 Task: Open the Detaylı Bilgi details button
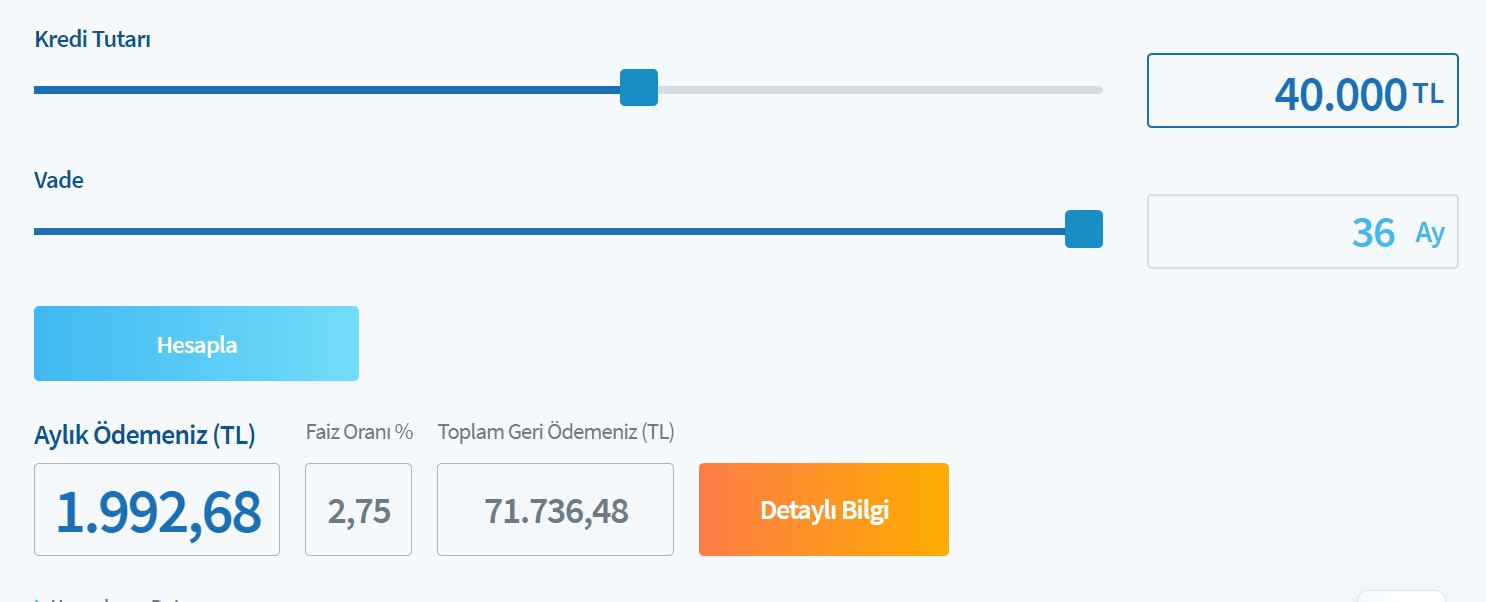coord(824,510)
